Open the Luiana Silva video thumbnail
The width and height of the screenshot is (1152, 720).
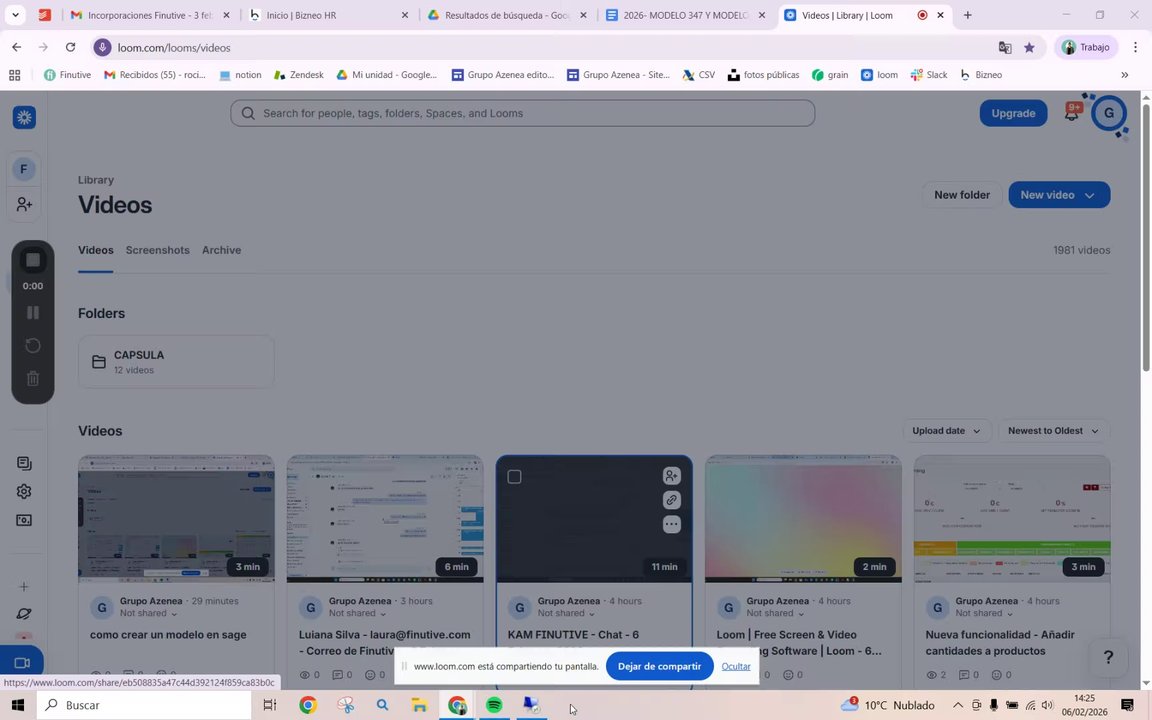click(385, 519)
